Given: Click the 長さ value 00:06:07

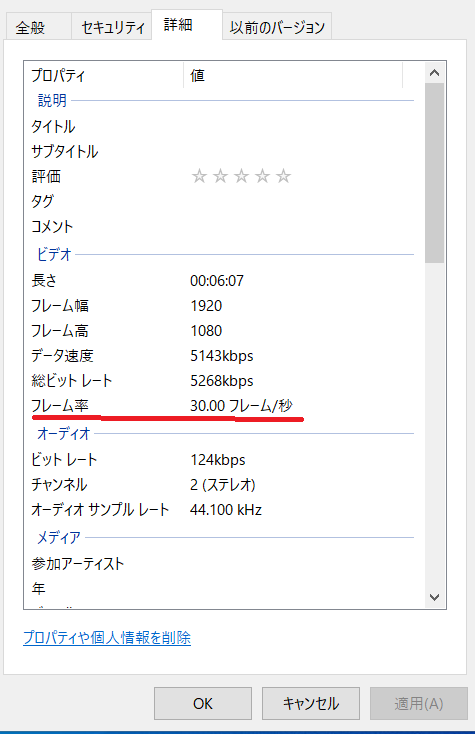Looking at the screenshot, I should [217, 280].
